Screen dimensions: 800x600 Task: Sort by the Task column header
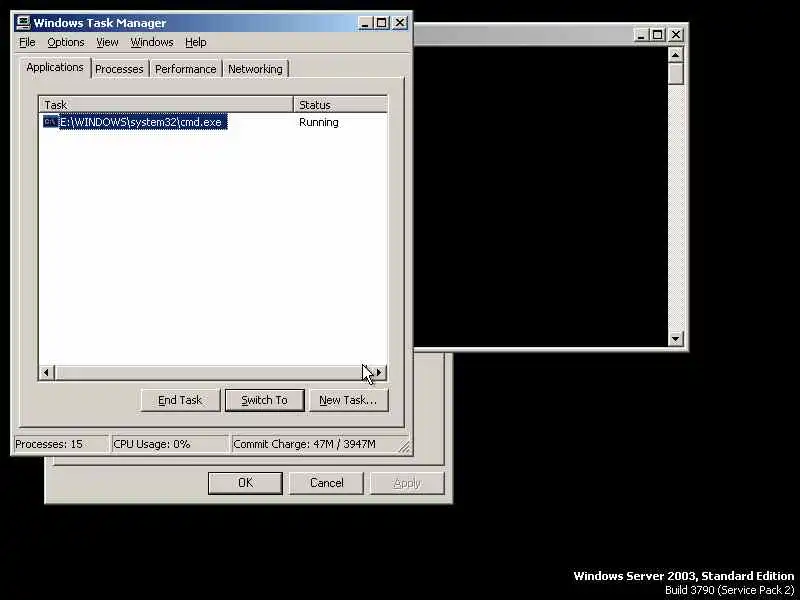point(166,105)
